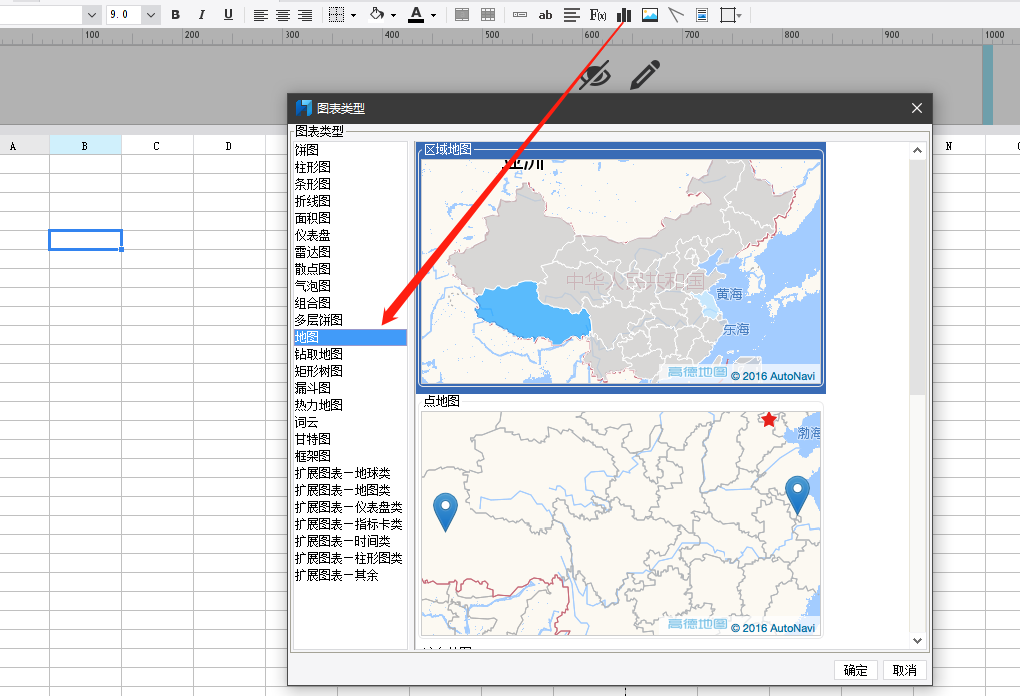The height and width of the screenshot is (696, 1020).
Task: Toggle underline formatting
Action: 228,14
